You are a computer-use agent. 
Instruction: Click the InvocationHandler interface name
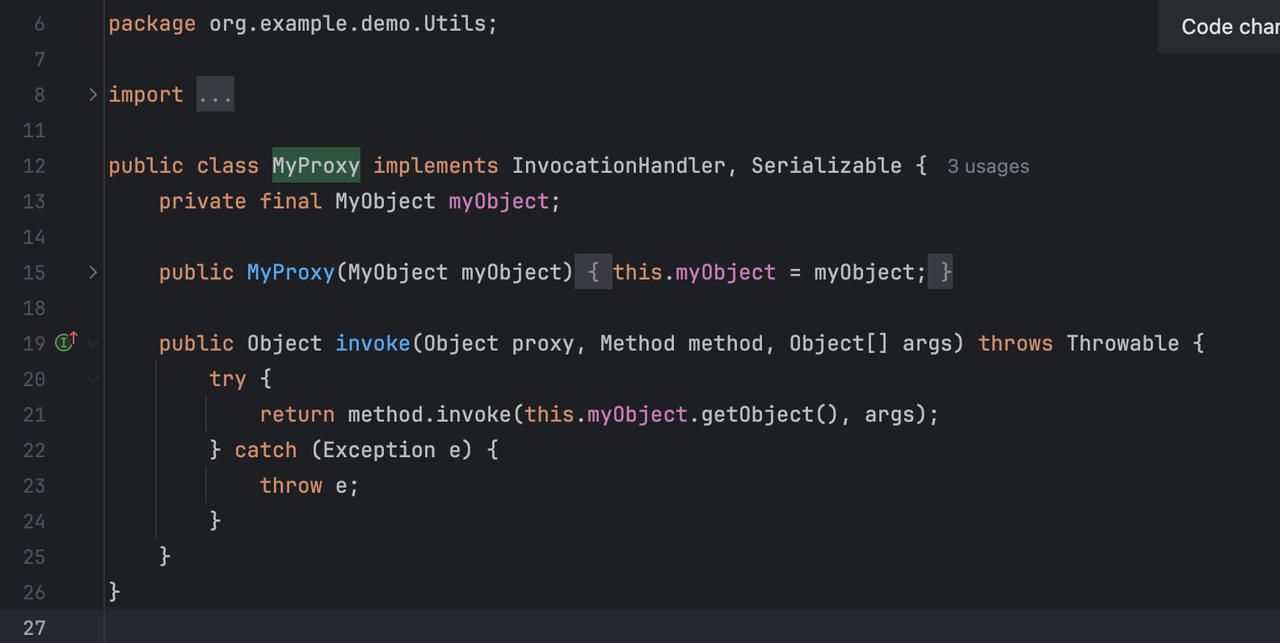pos(618,166)
